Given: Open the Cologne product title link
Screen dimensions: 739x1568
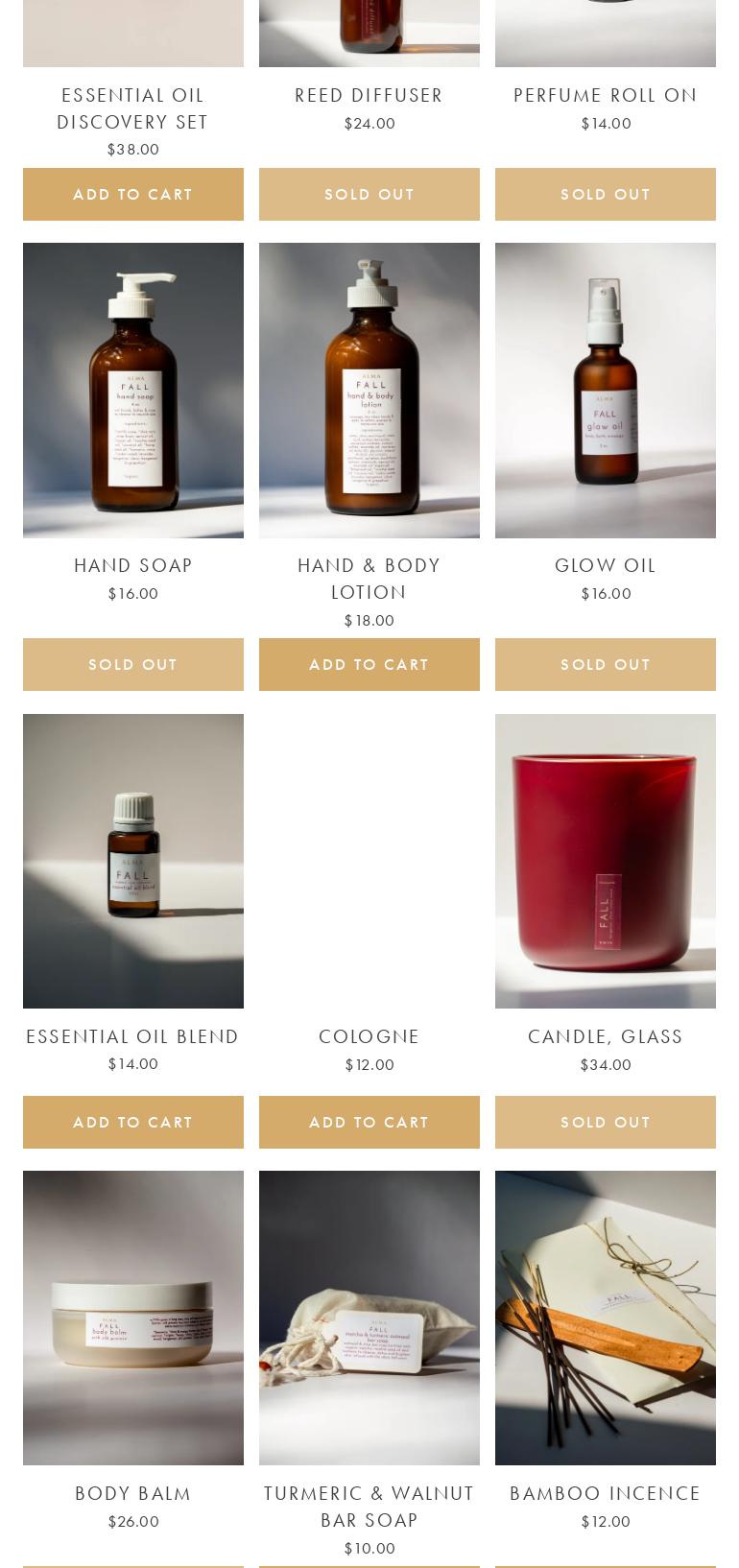Looking at the screenshot, I should [x=369, y=1036].
